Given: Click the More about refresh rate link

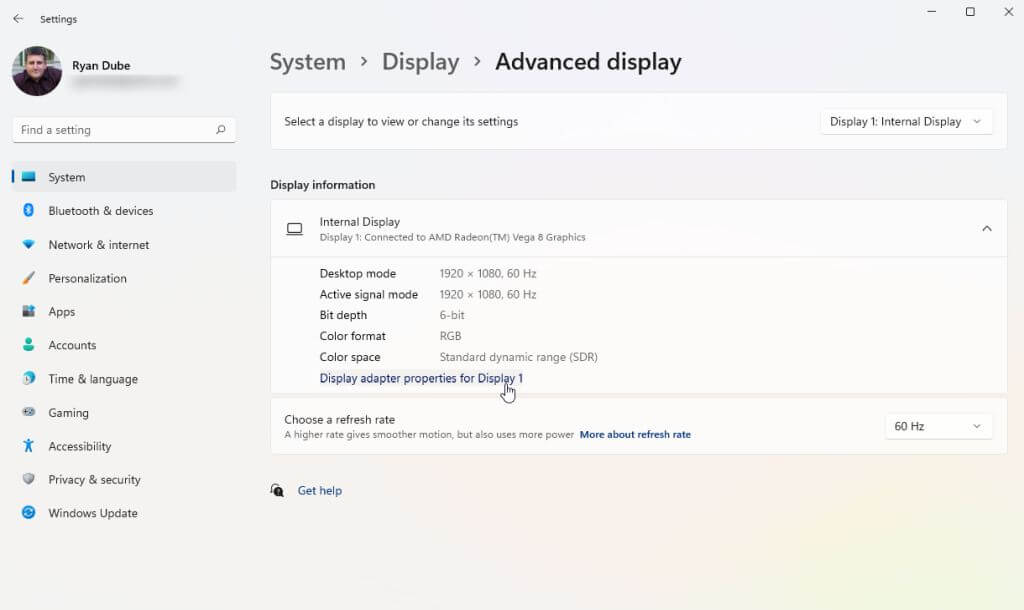Looking at the screenshot, I should coord(635,435).
